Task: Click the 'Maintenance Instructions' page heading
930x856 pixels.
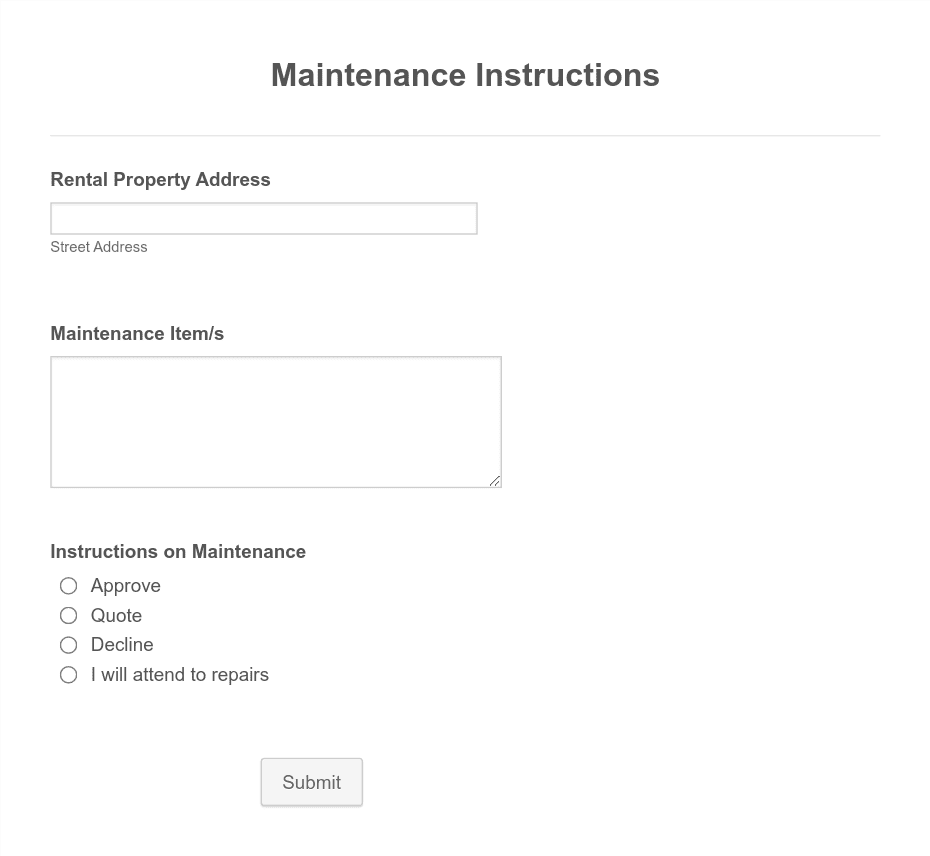Action: (x=465, y=75)
